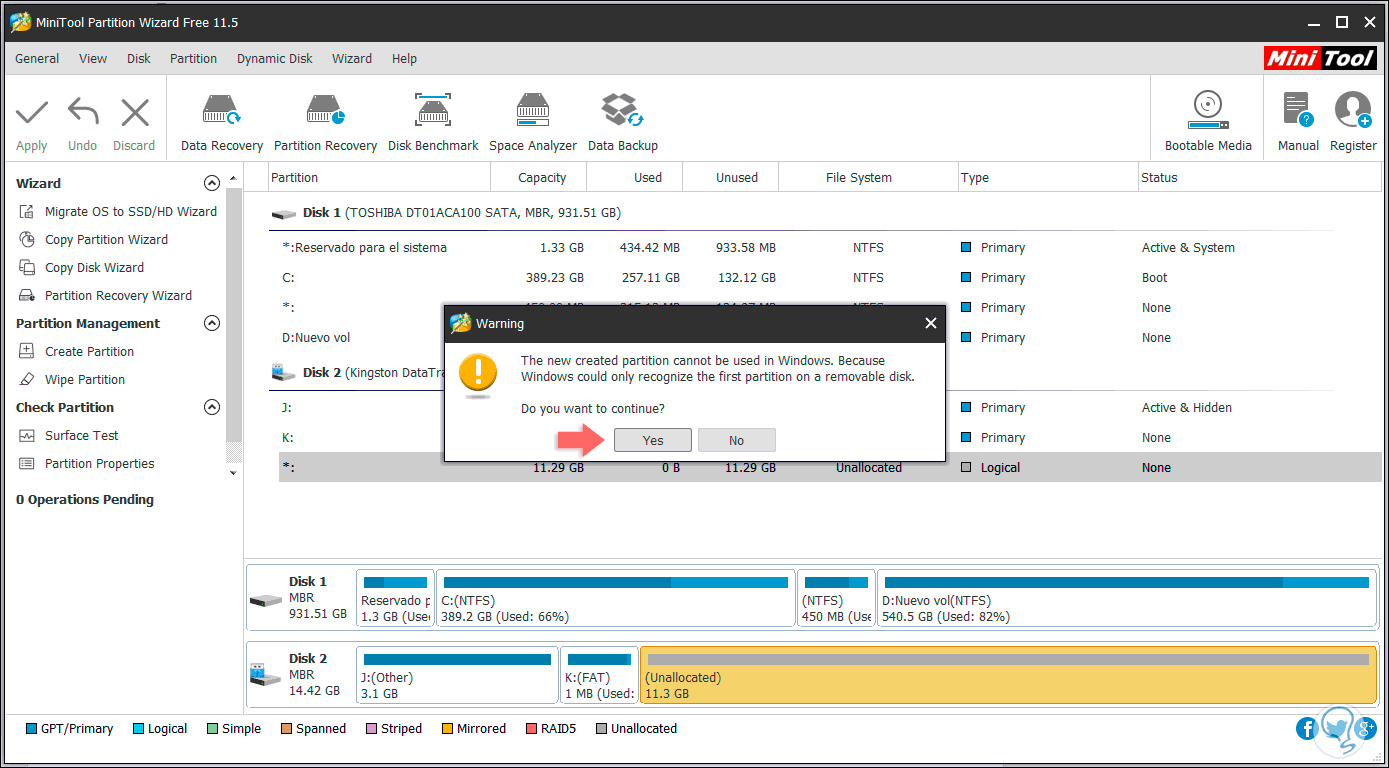Collapse the Check Partition section
The image size is (1389, 768).
(211, 408)
